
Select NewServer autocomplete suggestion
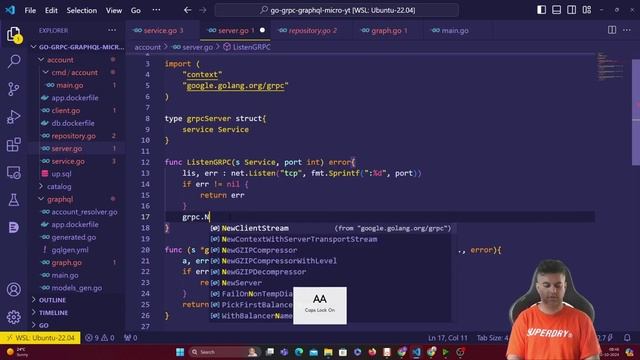tap(331, 282)
